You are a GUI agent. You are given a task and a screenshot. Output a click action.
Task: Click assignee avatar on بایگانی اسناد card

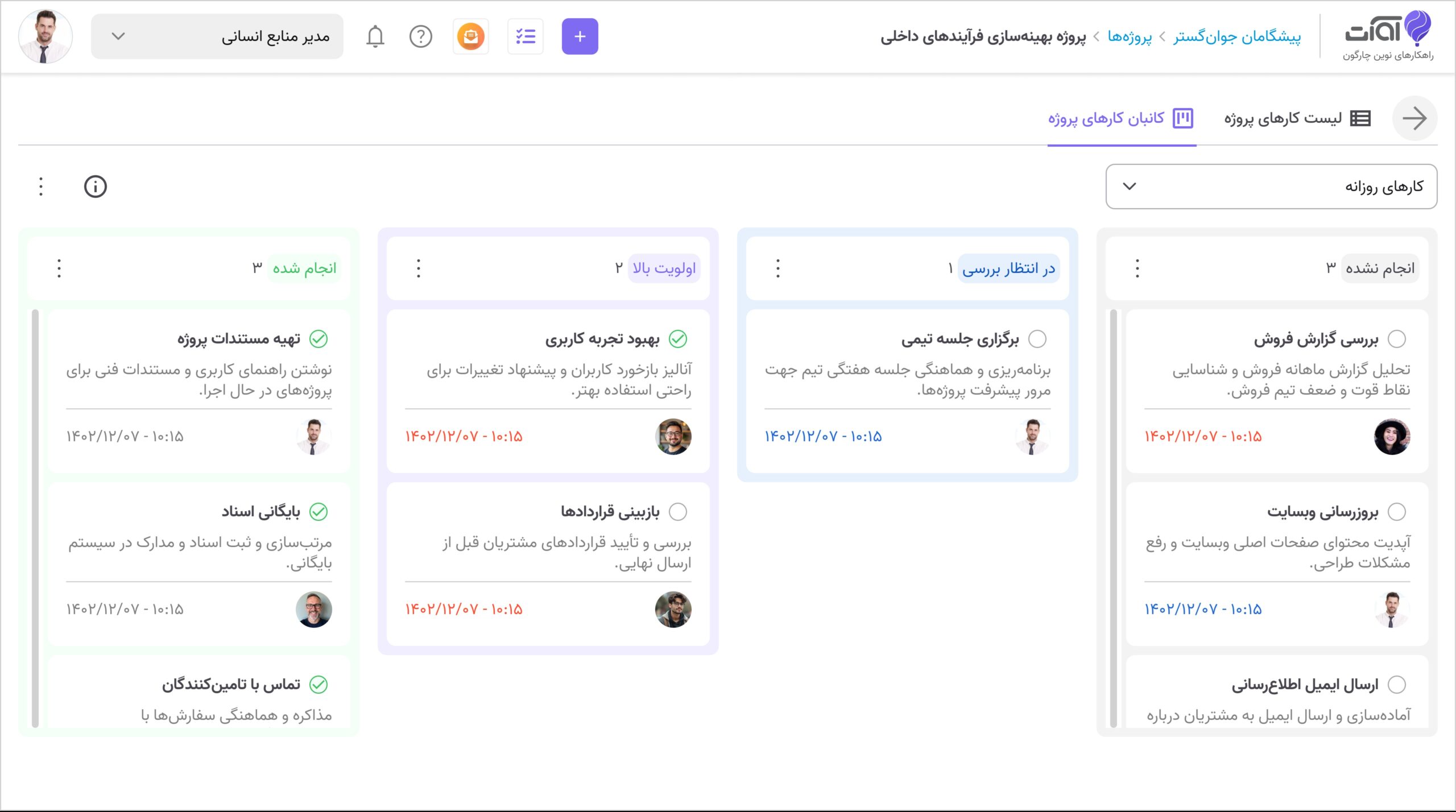coord(313,610)
